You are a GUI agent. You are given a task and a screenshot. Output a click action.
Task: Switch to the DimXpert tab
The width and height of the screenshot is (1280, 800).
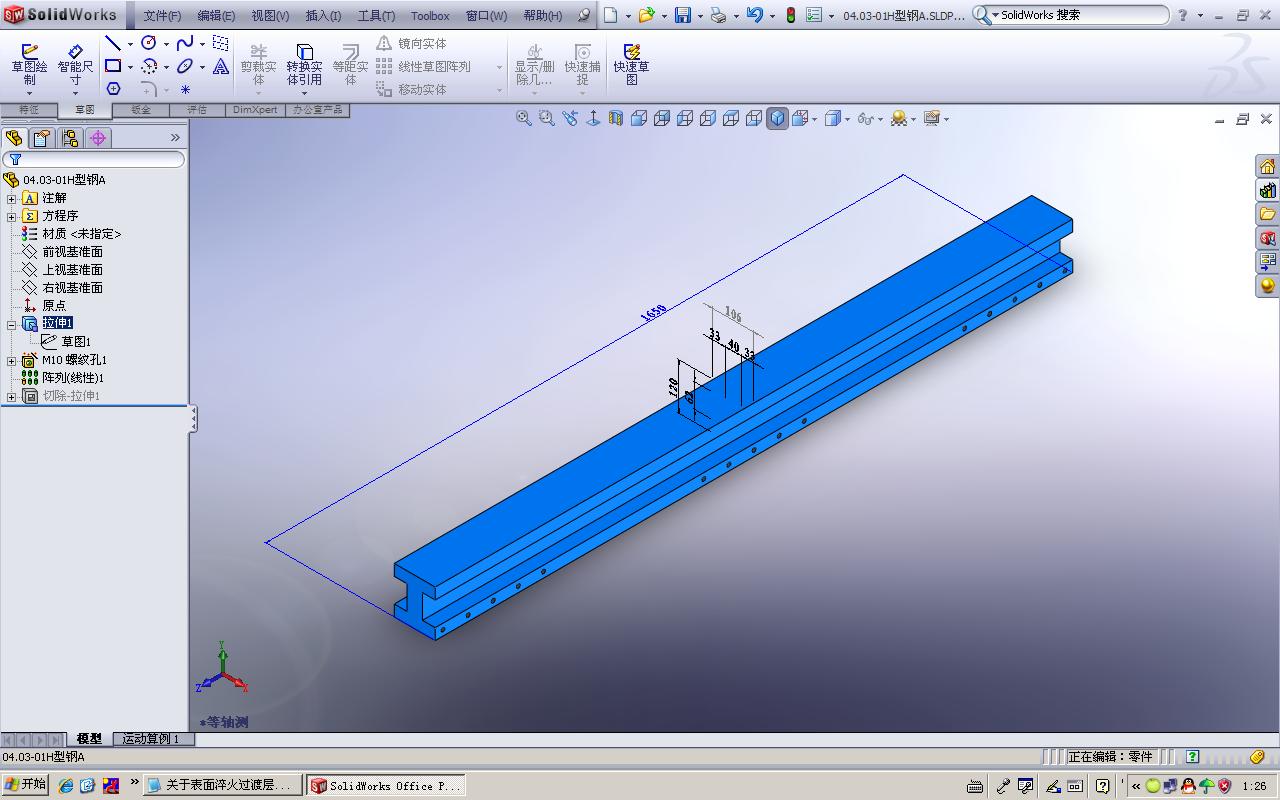(255, 110)
